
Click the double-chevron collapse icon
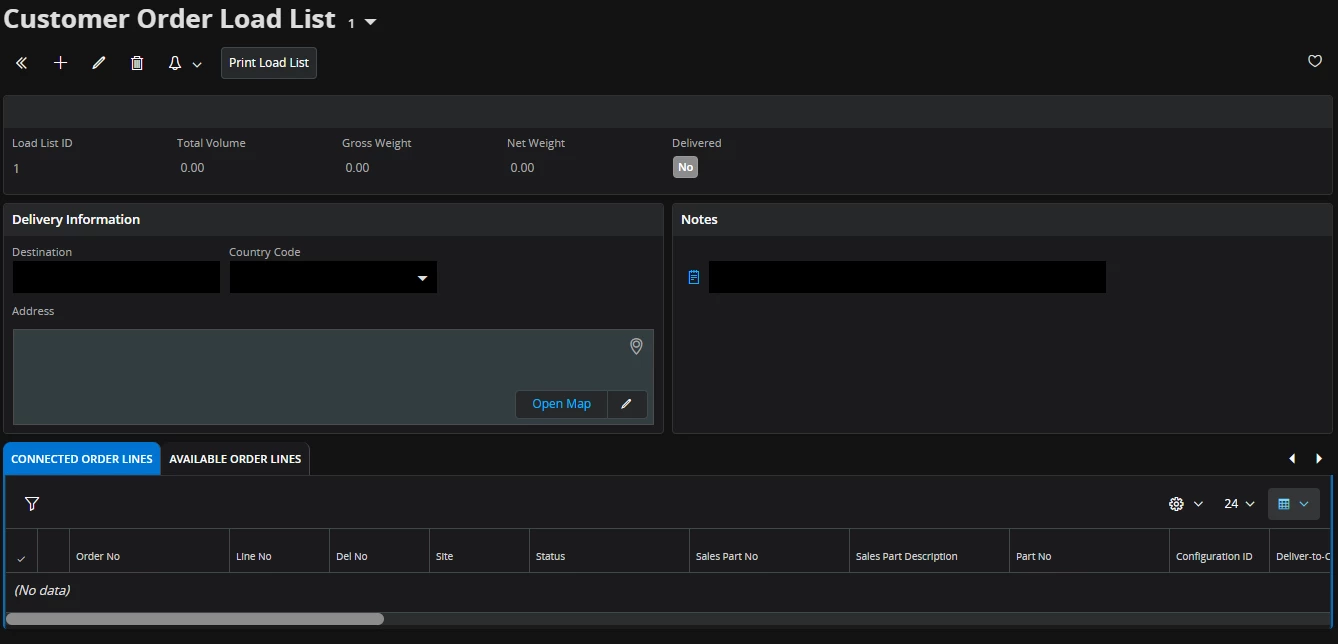(21, 63)
